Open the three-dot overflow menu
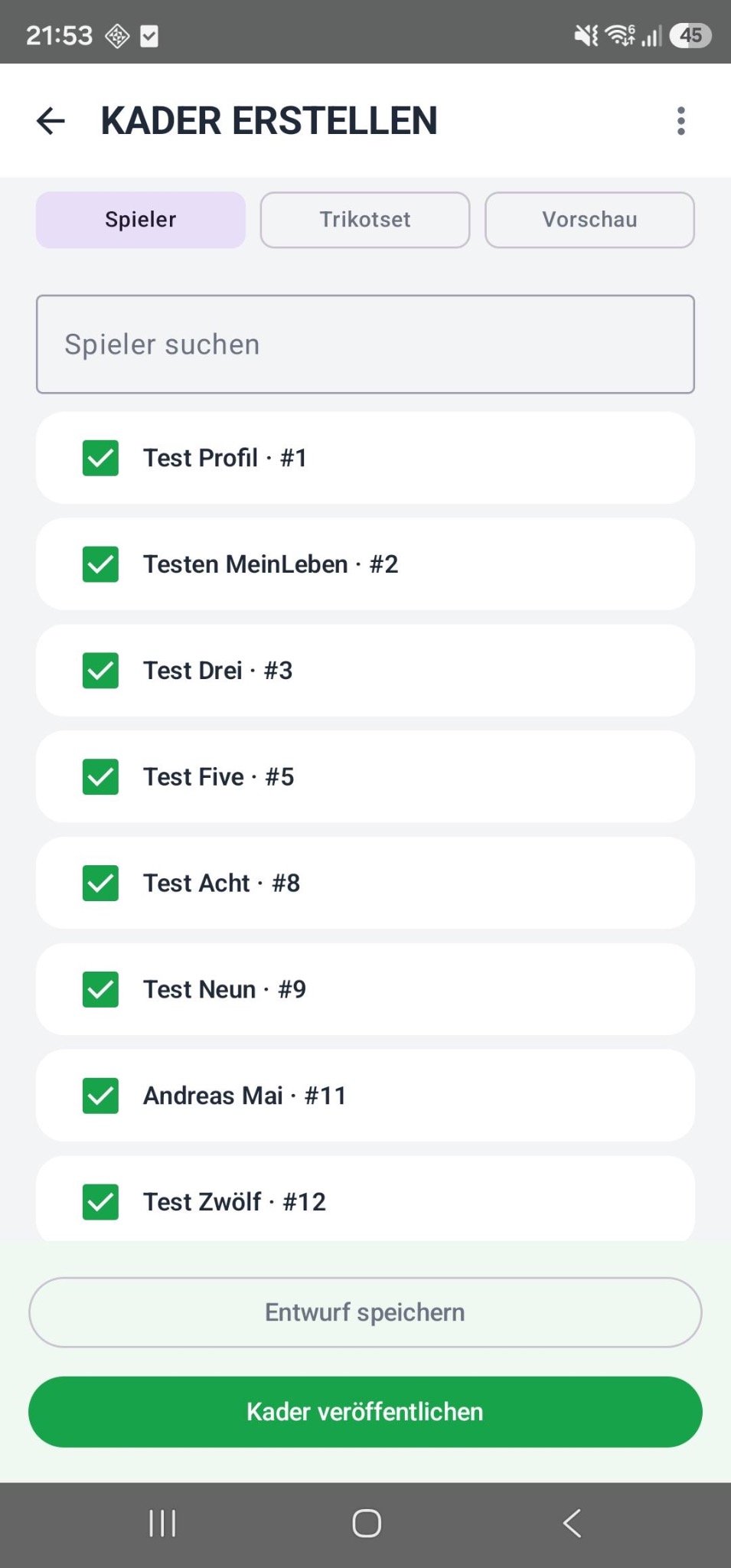Image resolution: width=731 pixels, height=1568 pixels. click(680, 121)
